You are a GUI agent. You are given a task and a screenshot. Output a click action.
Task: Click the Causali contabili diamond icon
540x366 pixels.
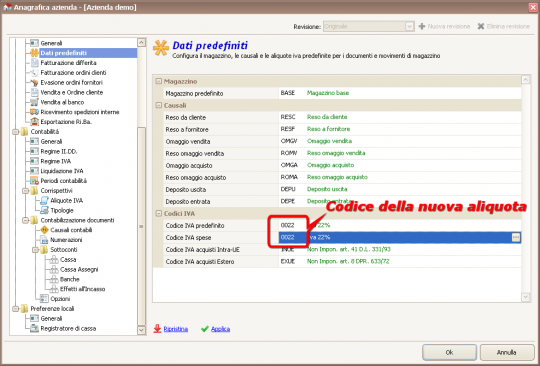[x=44, y=230]
